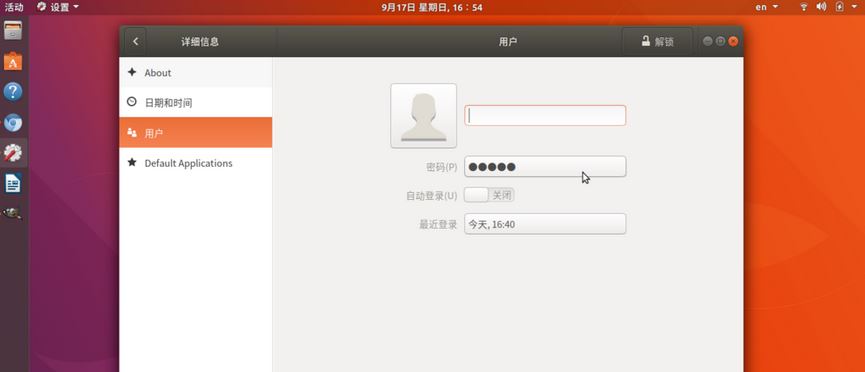This screenshot has width=865, height=372.
Task: Click the 自动登录(U) label
Action: tap(431, 195)
